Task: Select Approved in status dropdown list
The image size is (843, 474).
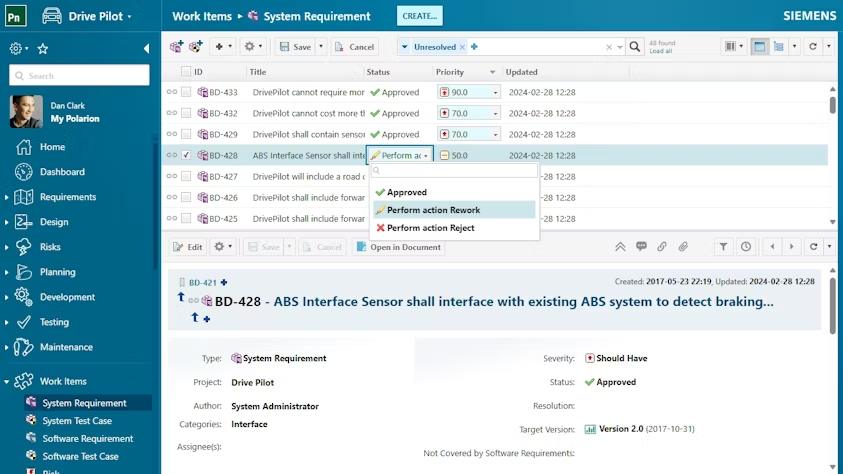Action: point(454,192)
